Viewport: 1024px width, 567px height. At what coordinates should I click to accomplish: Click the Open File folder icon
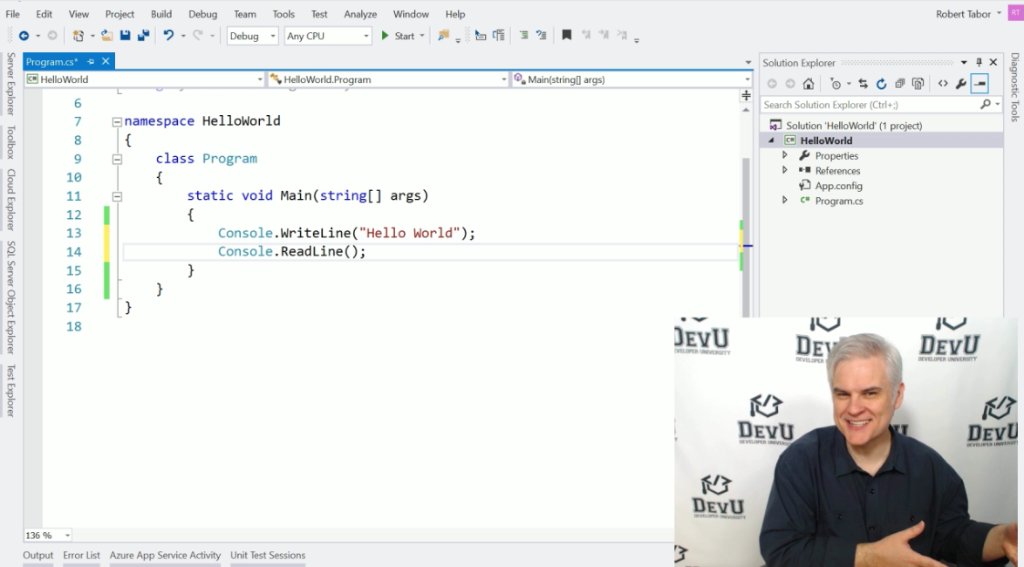(x=107, y=36)
